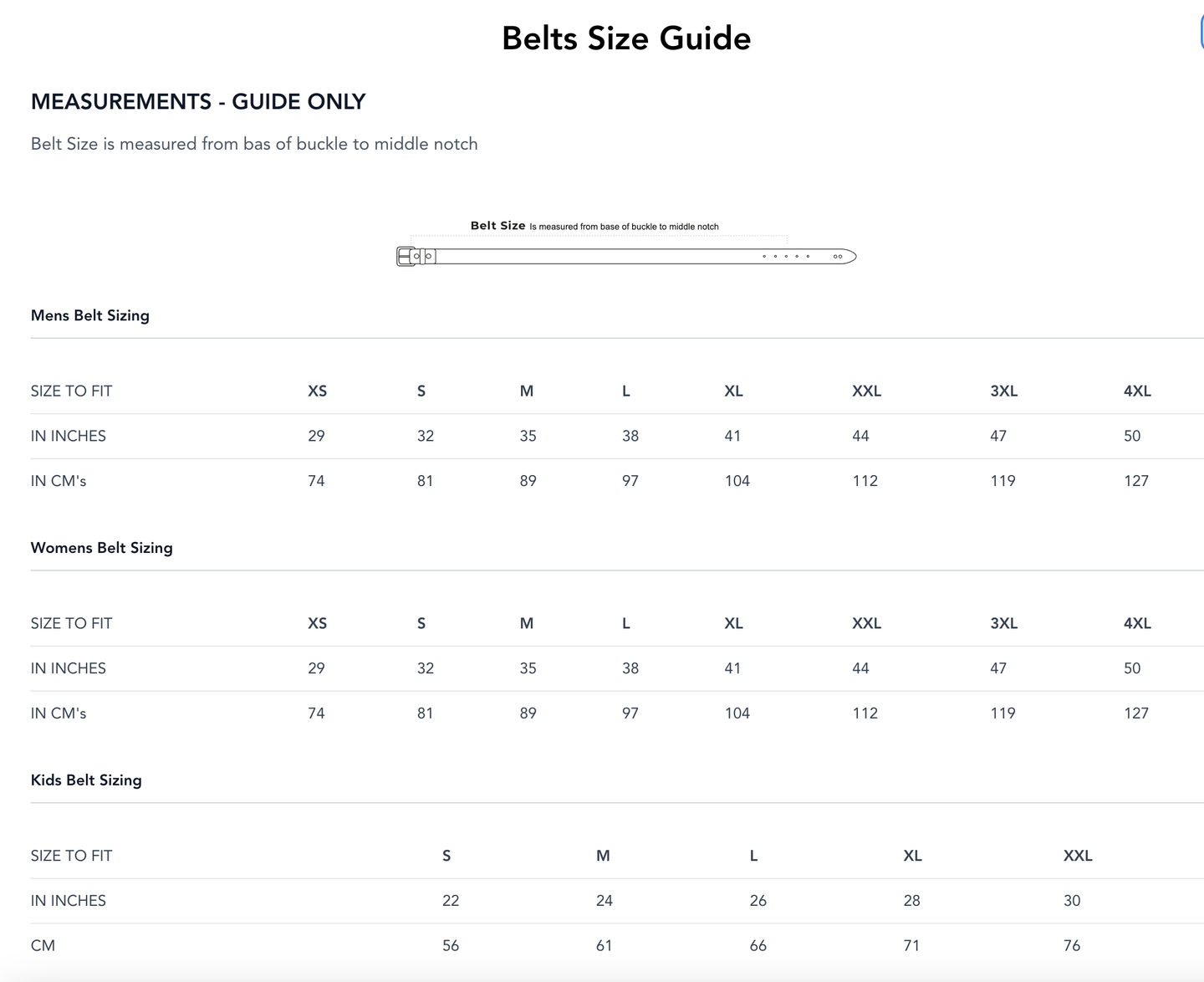Click the belt buckle in the diagram

407,257
